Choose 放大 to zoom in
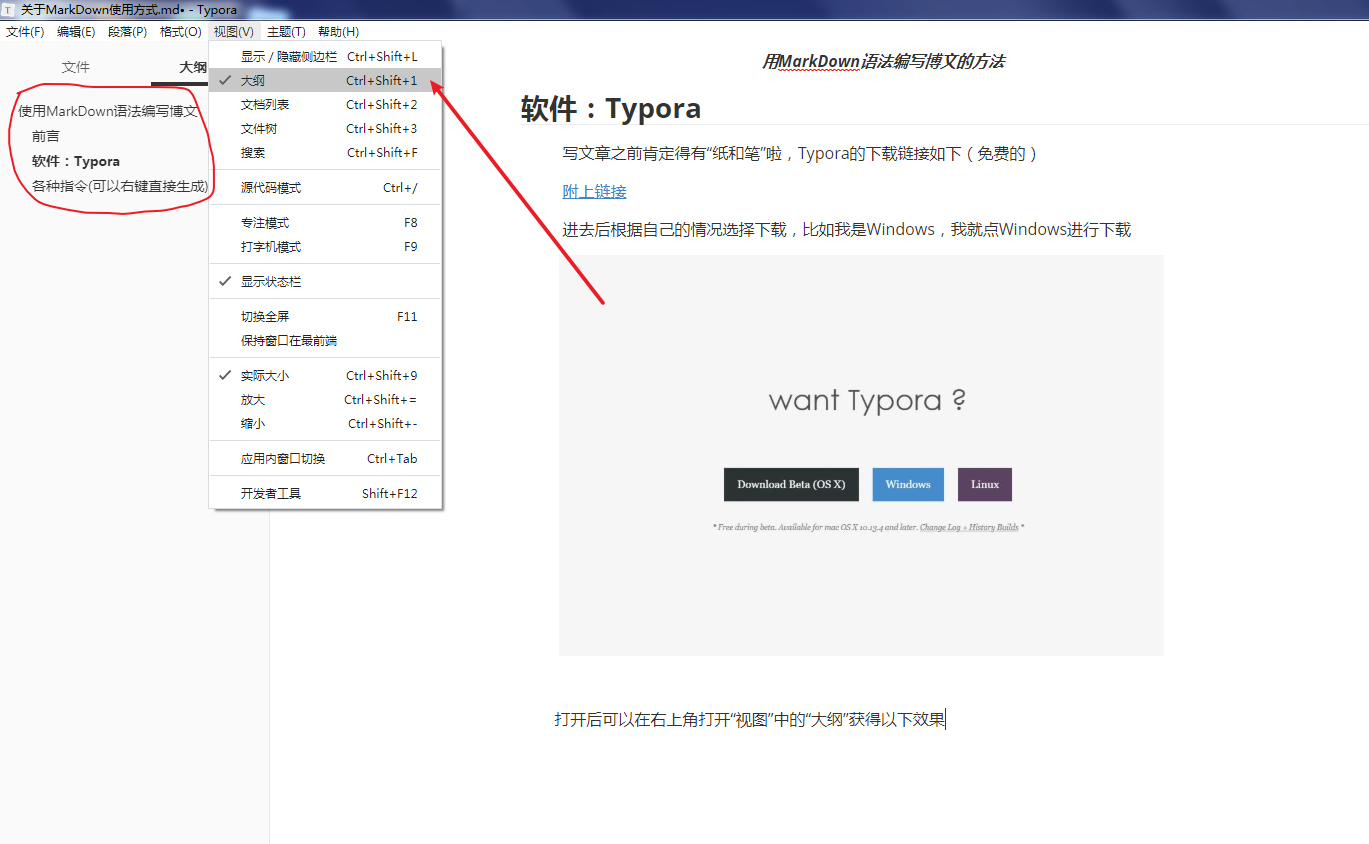 tap(325, 399)
